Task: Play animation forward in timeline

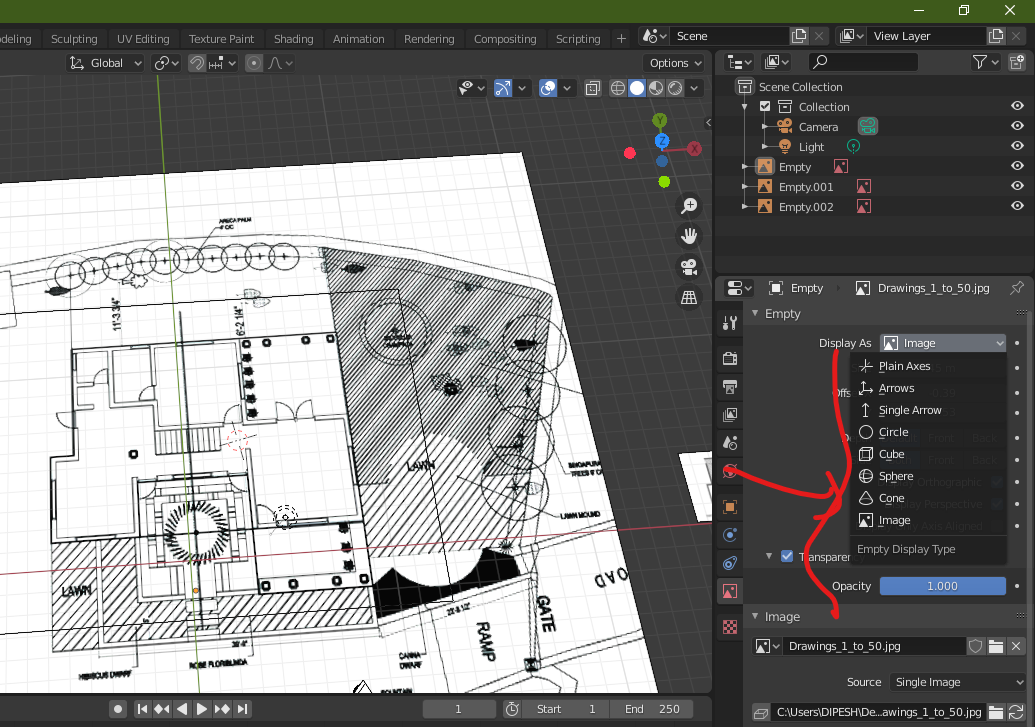Action: tap(202, 709)
